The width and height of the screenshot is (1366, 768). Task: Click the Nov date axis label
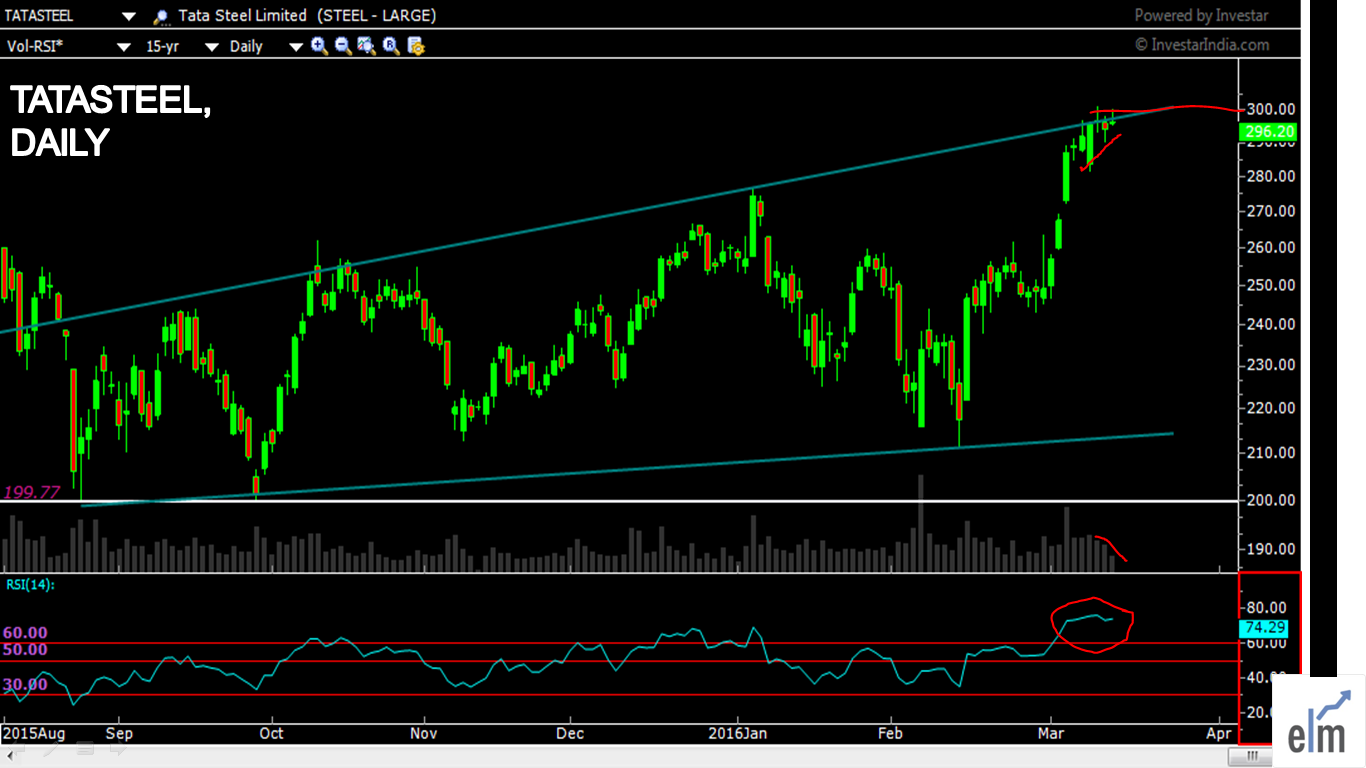(425, 733)
